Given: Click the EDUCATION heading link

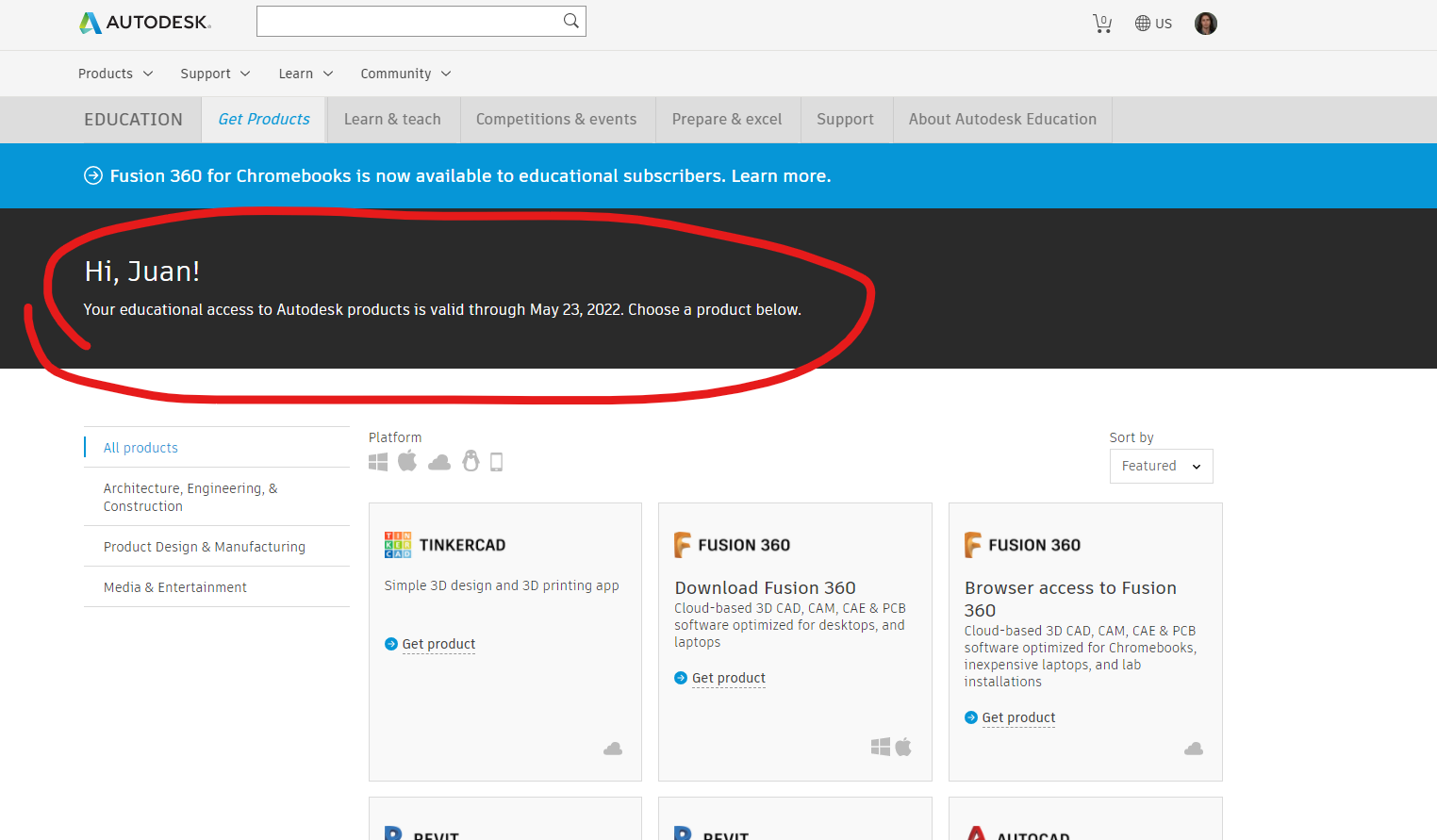Looking at the screenshot, I should [133, 120].
